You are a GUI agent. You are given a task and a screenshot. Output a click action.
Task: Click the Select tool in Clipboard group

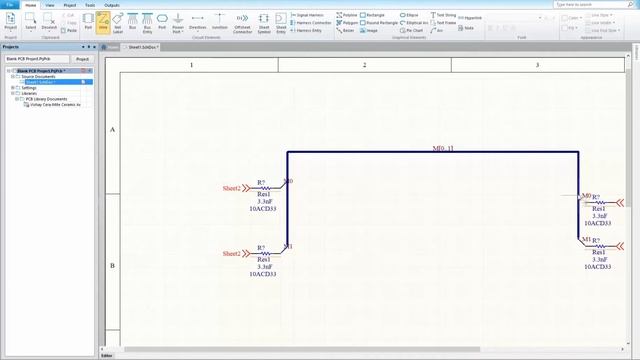coord(31,22)
